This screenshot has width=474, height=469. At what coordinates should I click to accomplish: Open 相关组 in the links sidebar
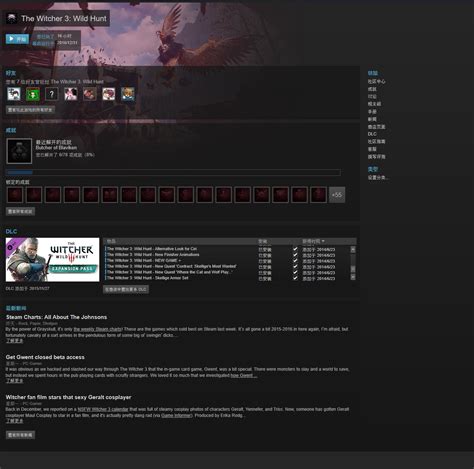pos(374,104)
